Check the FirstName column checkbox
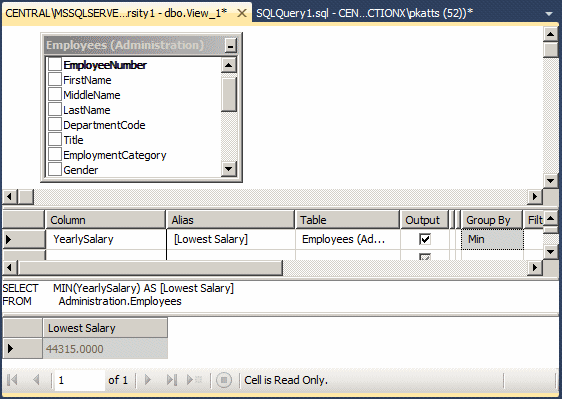Image resolution: width=562 pixels, height=399 pixels. coord(54,80)
